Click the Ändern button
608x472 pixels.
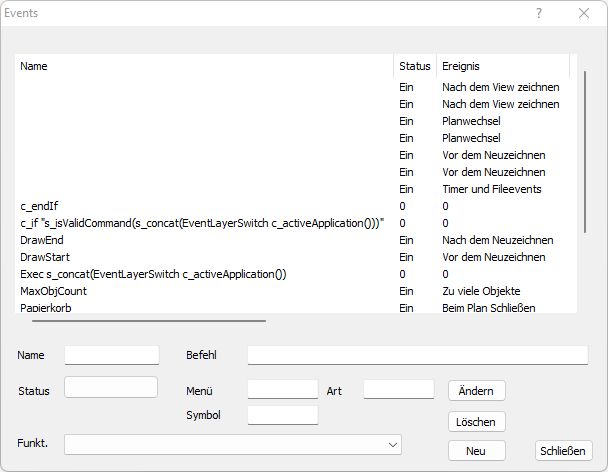point(477,390)
